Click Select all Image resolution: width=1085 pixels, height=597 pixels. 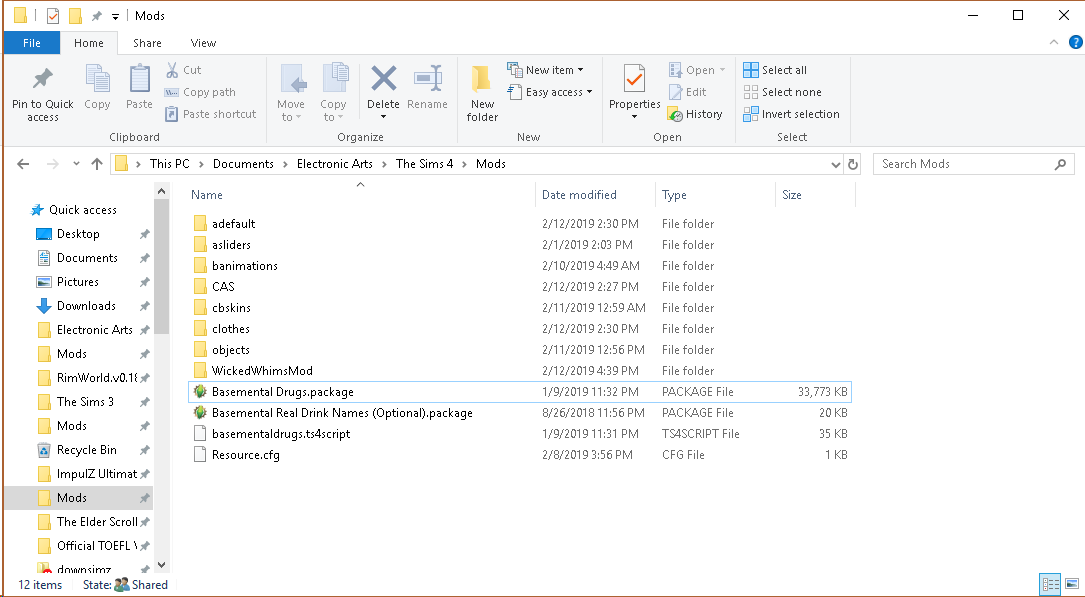coord(775,70)
